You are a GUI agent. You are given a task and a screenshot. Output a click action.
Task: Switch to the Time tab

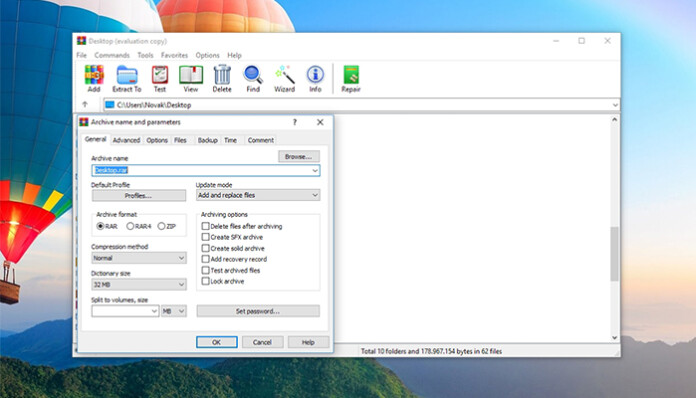[x=230, y=140]
